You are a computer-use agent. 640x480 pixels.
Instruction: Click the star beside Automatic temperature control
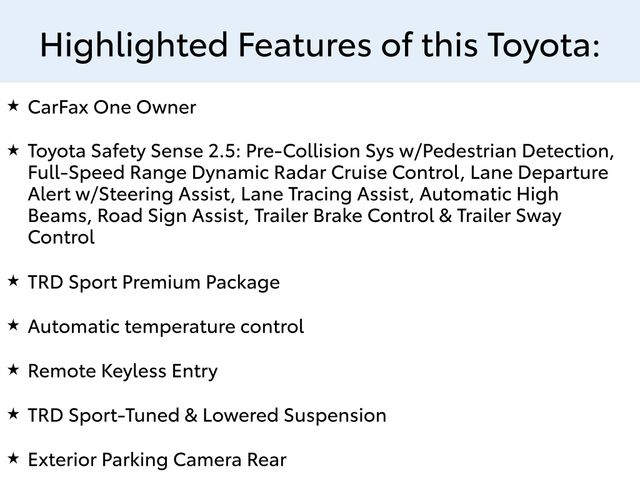tap(13, 325)
